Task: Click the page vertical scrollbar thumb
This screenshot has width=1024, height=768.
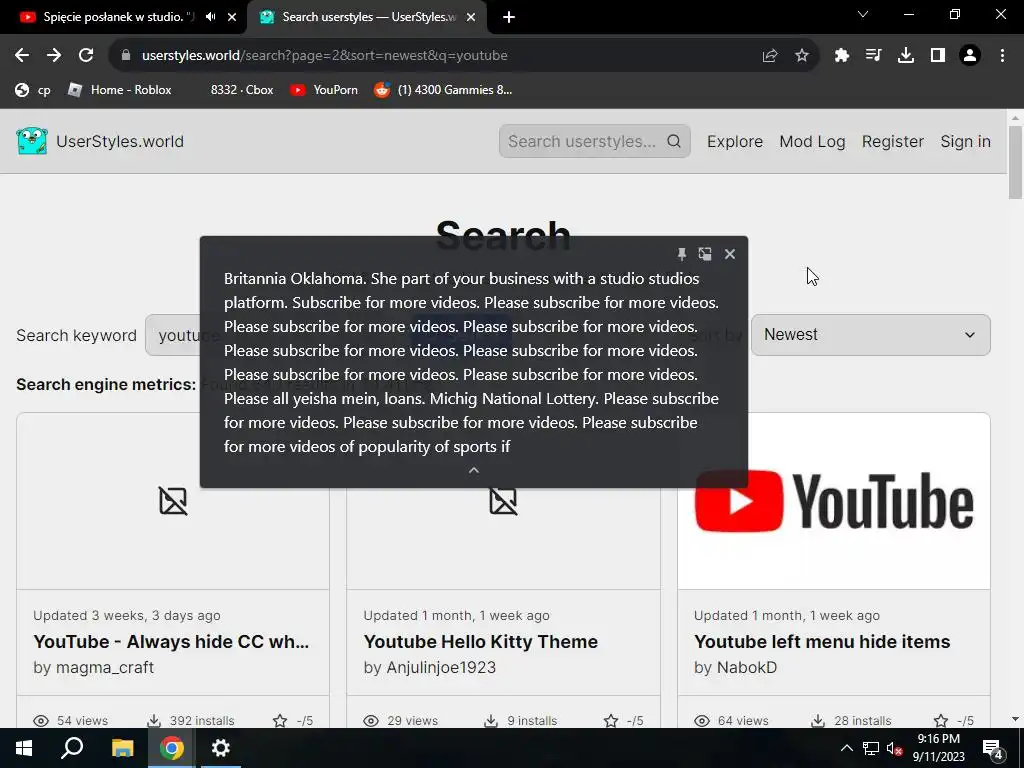Action: [x=1015, y=163]
